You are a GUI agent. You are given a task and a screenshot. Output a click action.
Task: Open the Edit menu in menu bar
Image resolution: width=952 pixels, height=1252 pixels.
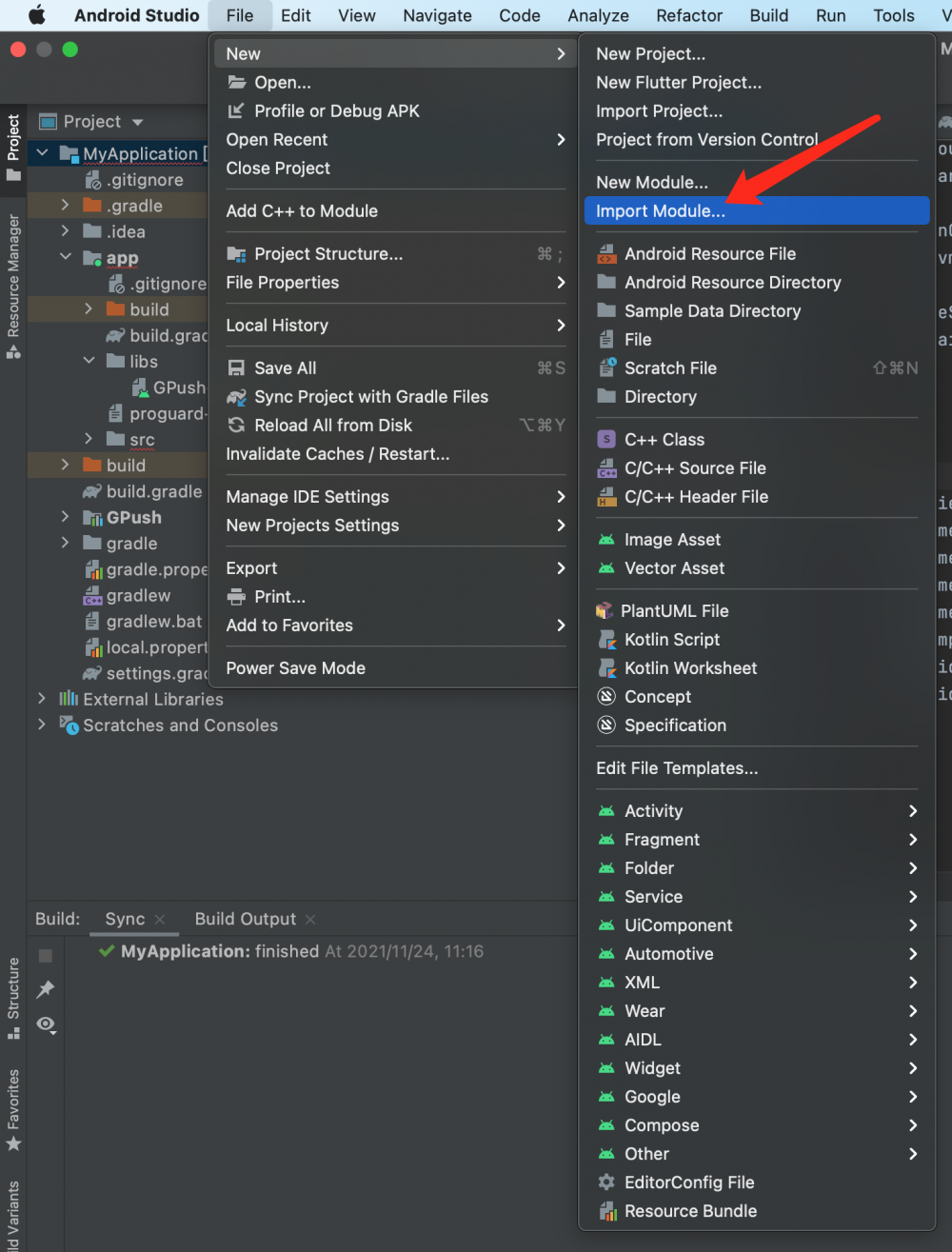click(296, 15)
